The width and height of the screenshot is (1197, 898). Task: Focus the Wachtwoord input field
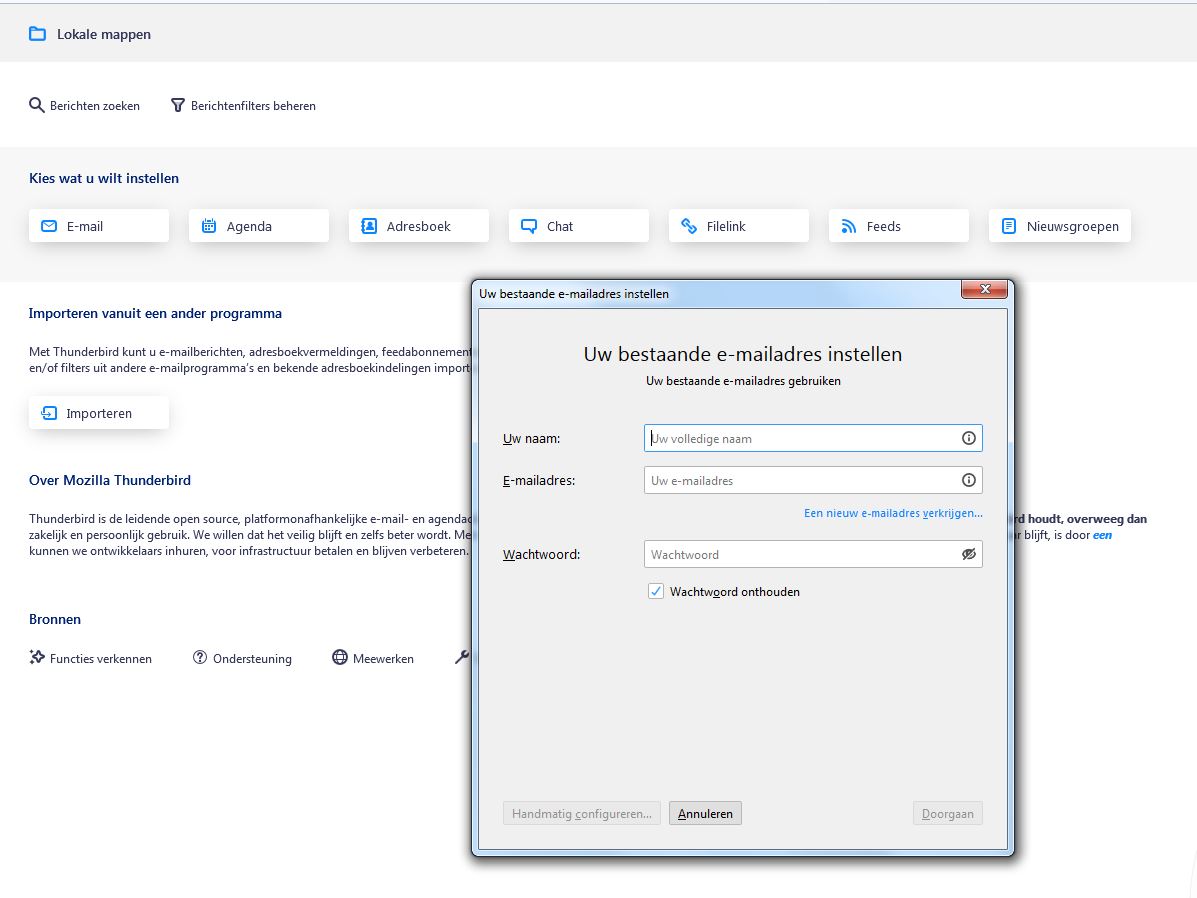800,554
